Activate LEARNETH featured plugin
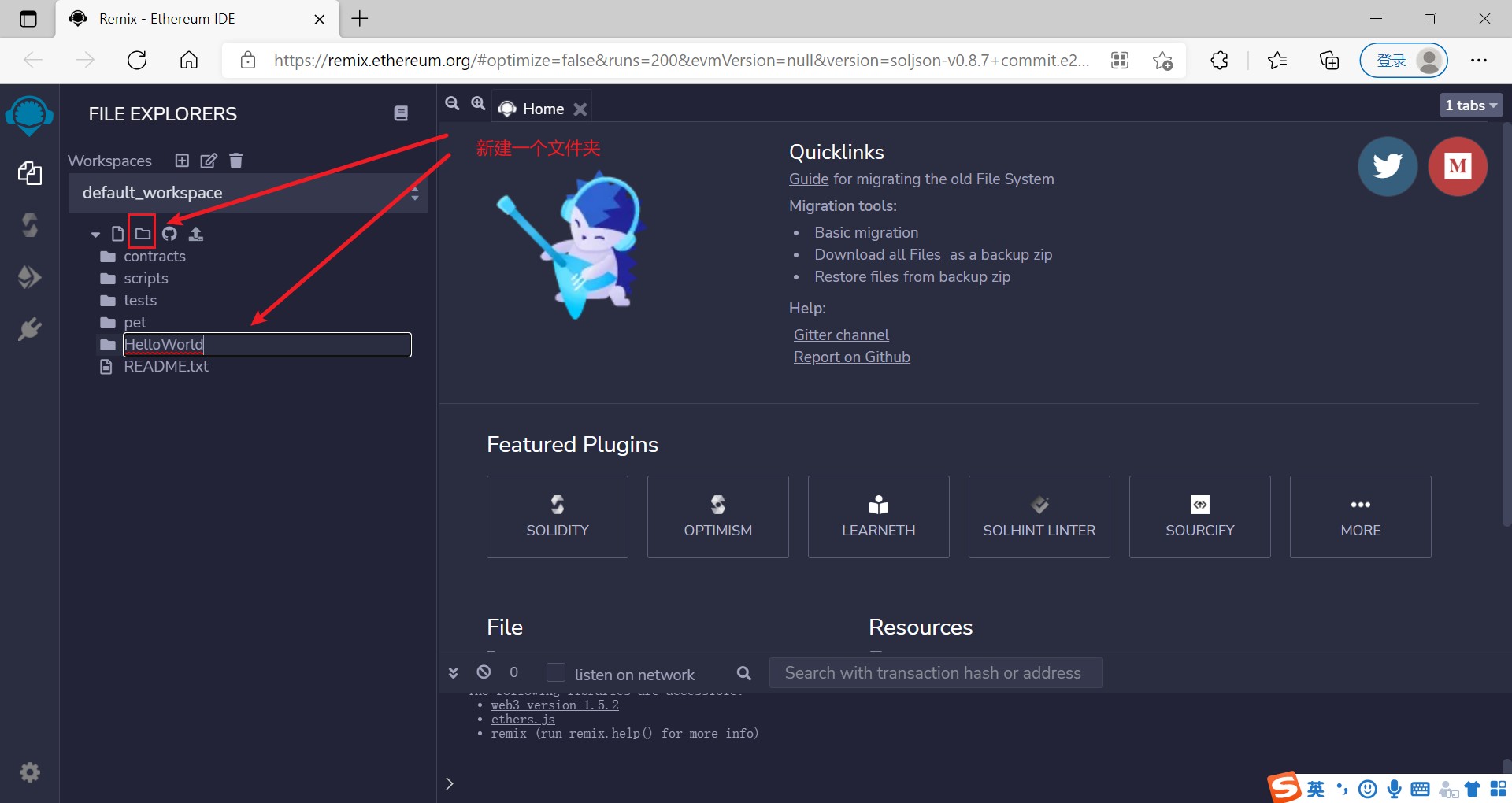The height and width of the screenshot is (803, 1512). point(879,516)
